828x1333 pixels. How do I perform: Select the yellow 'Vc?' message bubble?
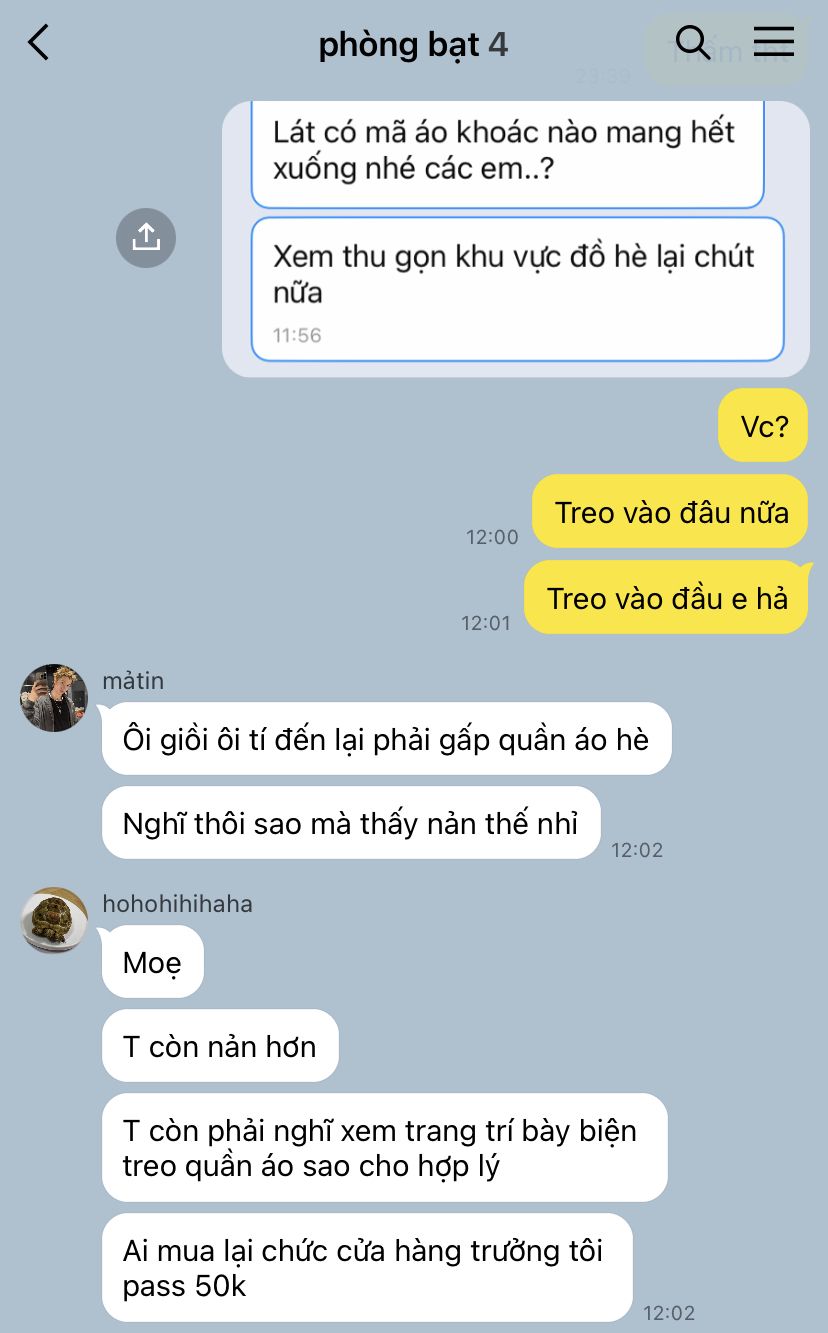point(763,425)
